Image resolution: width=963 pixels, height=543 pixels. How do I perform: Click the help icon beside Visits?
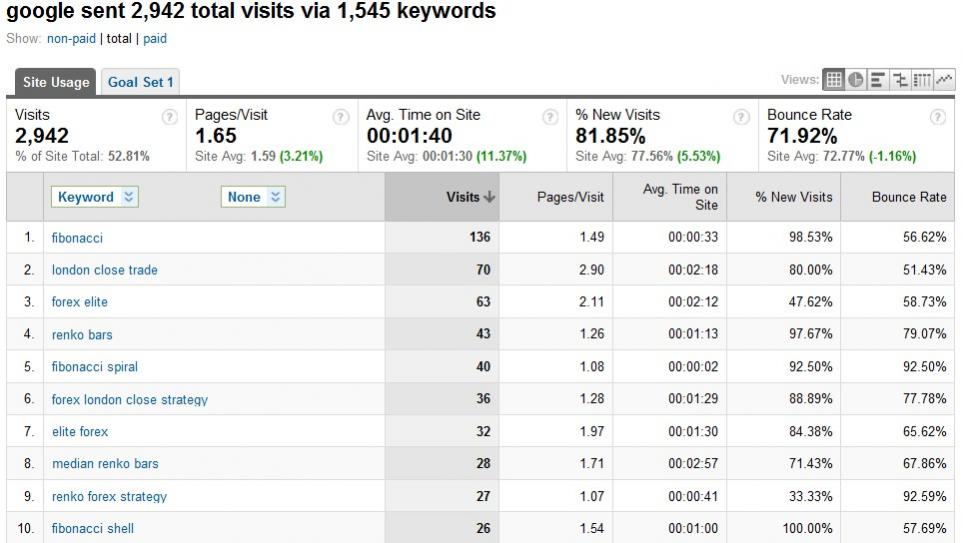[169, 116]
